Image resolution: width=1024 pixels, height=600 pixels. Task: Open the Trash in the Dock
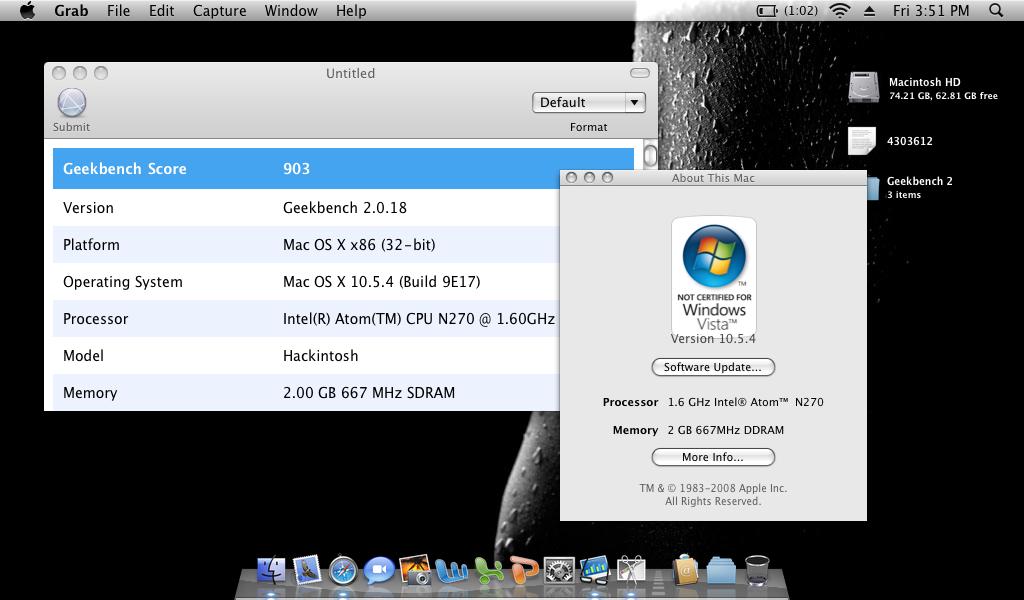pos(757,570)
